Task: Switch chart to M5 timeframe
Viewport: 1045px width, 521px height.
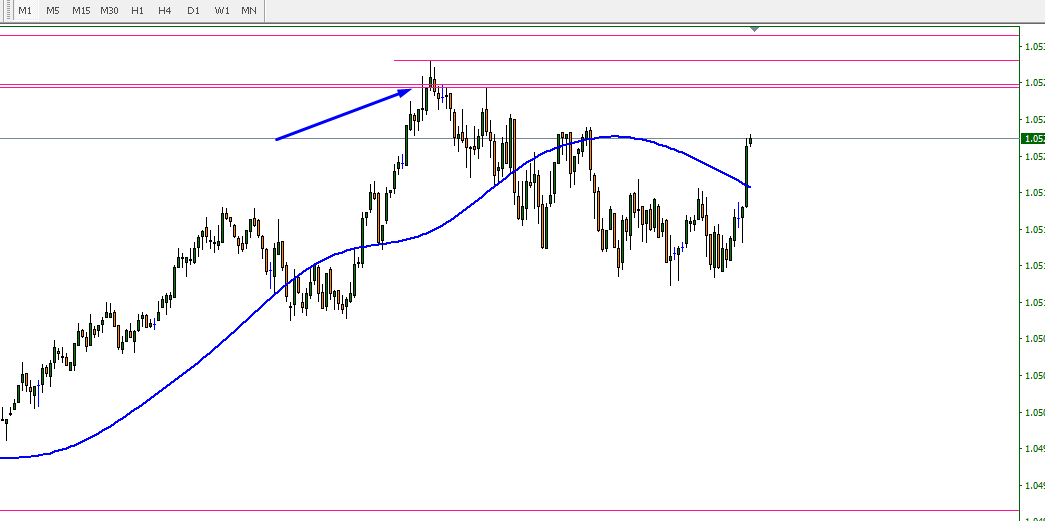Action: click(53, 11)
